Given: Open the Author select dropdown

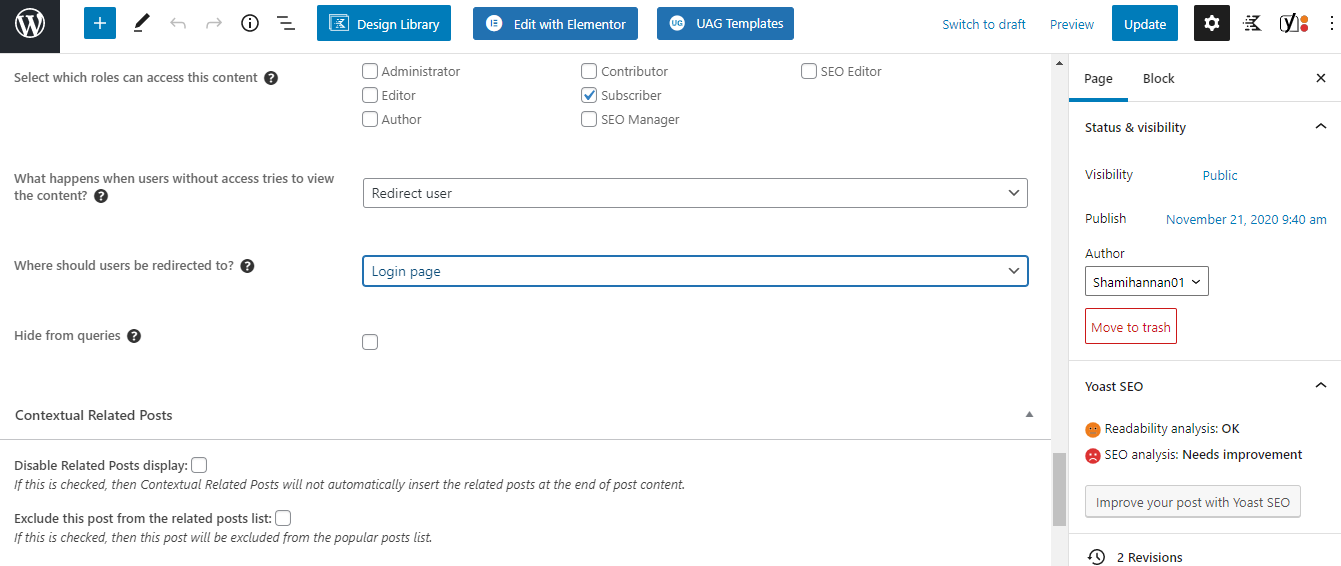Looking at the screenshot, I should pyautogui.click(x=1147, y=282).
